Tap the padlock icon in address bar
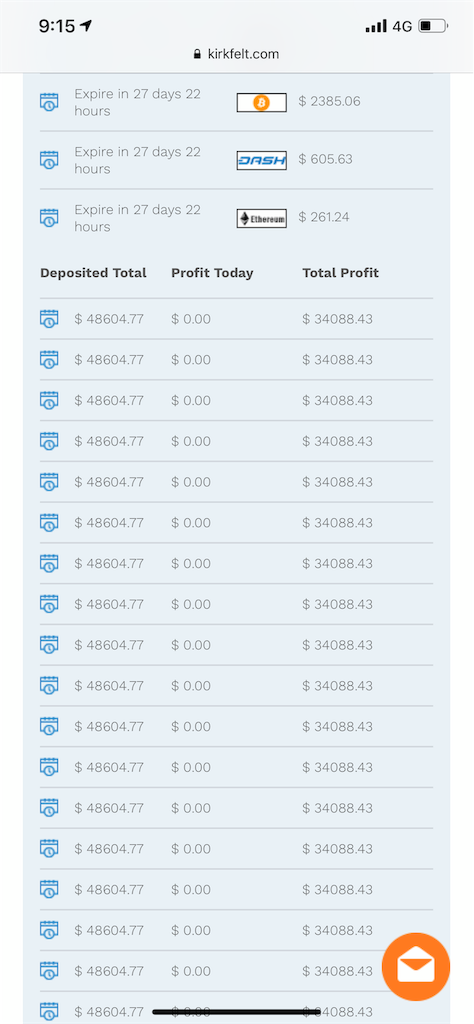 point(197,54)
